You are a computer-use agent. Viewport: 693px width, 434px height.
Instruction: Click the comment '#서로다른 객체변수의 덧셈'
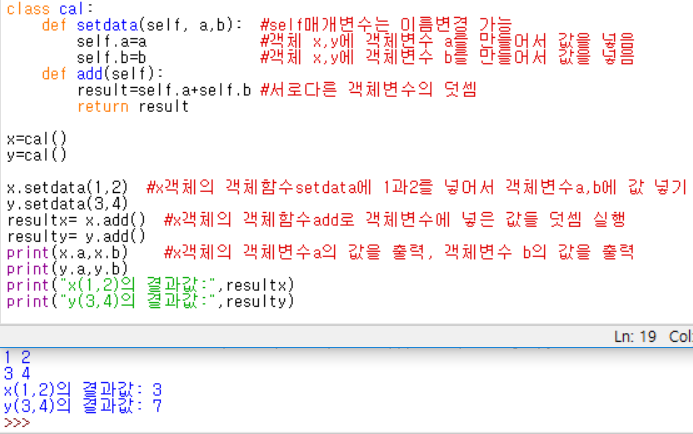pos(368,90)
